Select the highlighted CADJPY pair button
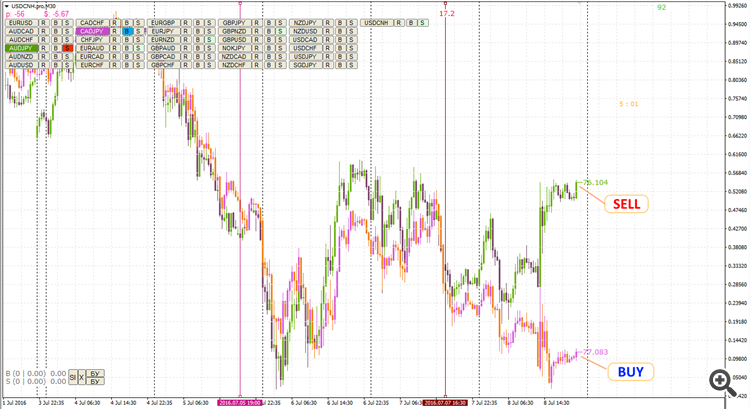The height and width of the screenshot is (409, 750). [92, 32]
